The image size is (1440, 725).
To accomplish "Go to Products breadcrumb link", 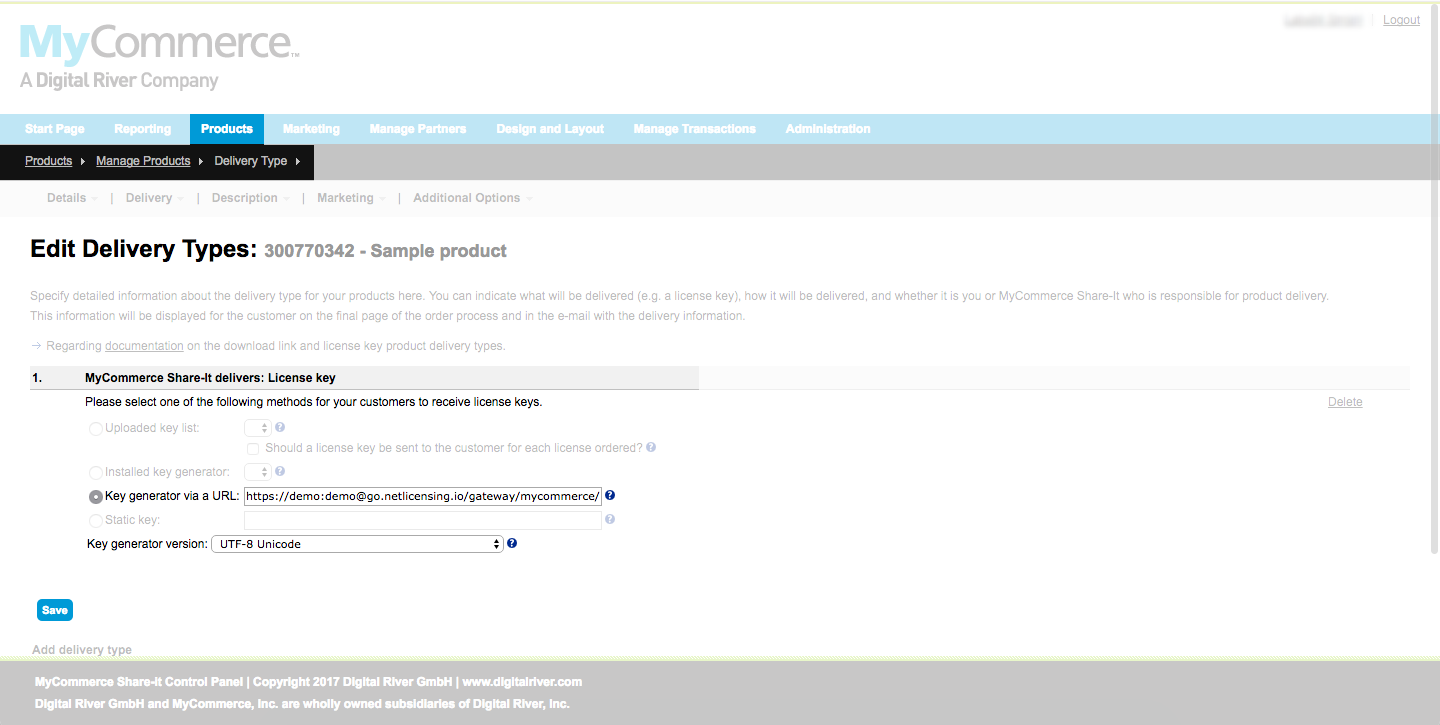I will pos(49,161).
